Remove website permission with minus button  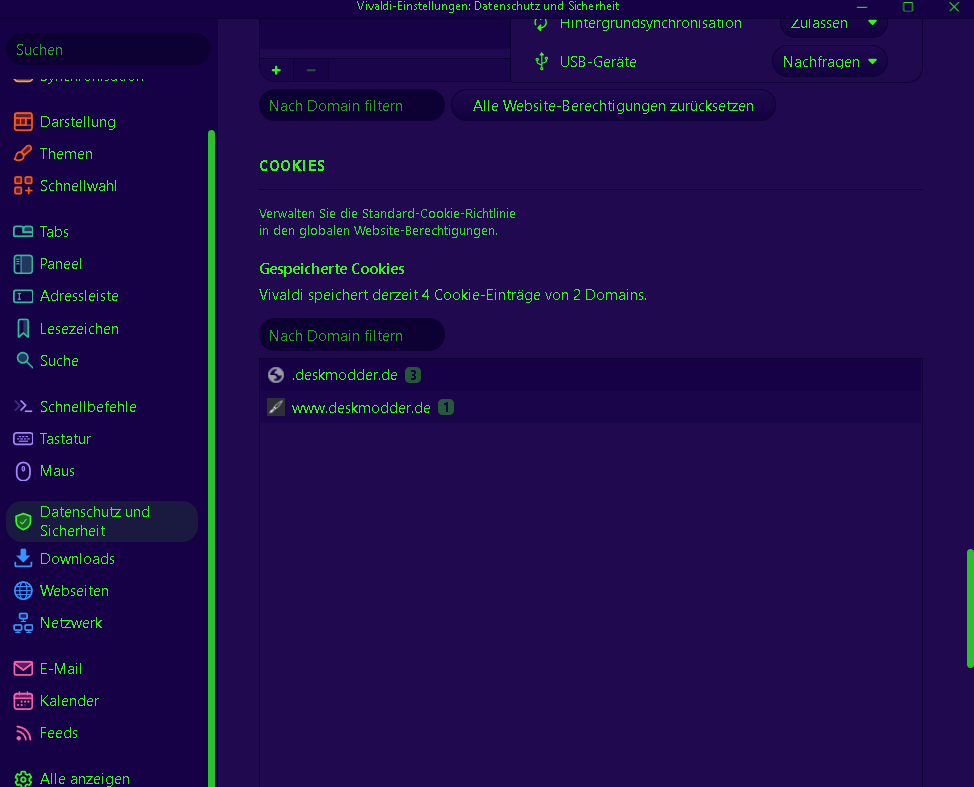click(x=311, y=70)
